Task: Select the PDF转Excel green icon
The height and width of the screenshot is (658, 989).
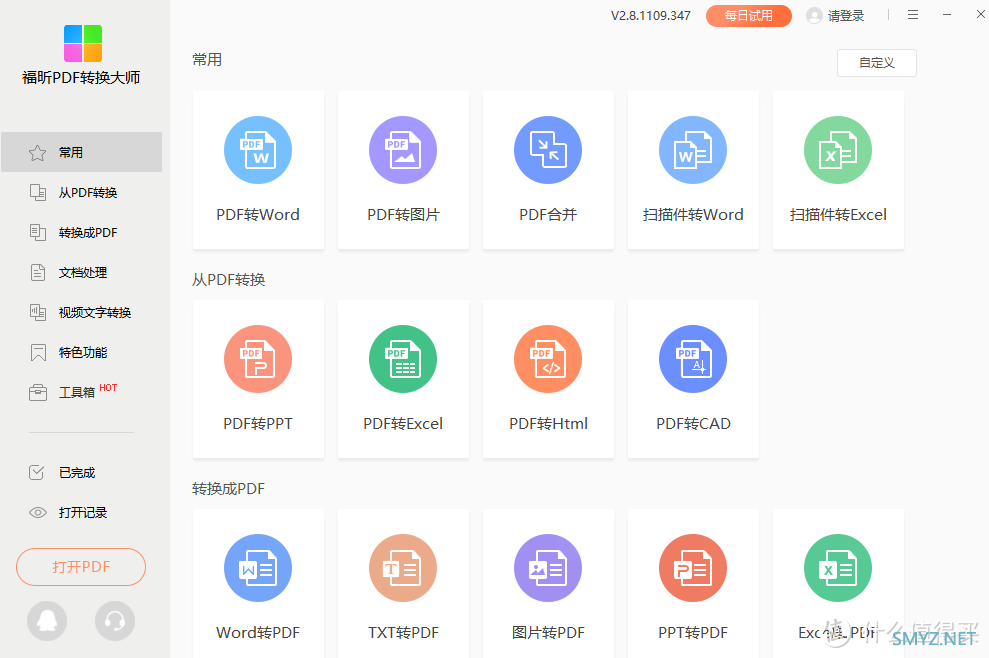Action: (403, 359)
